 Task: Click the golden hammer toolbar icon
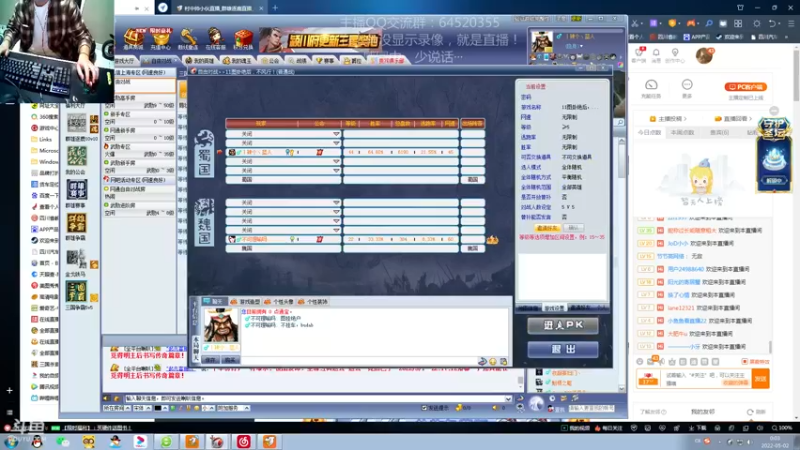188,39
